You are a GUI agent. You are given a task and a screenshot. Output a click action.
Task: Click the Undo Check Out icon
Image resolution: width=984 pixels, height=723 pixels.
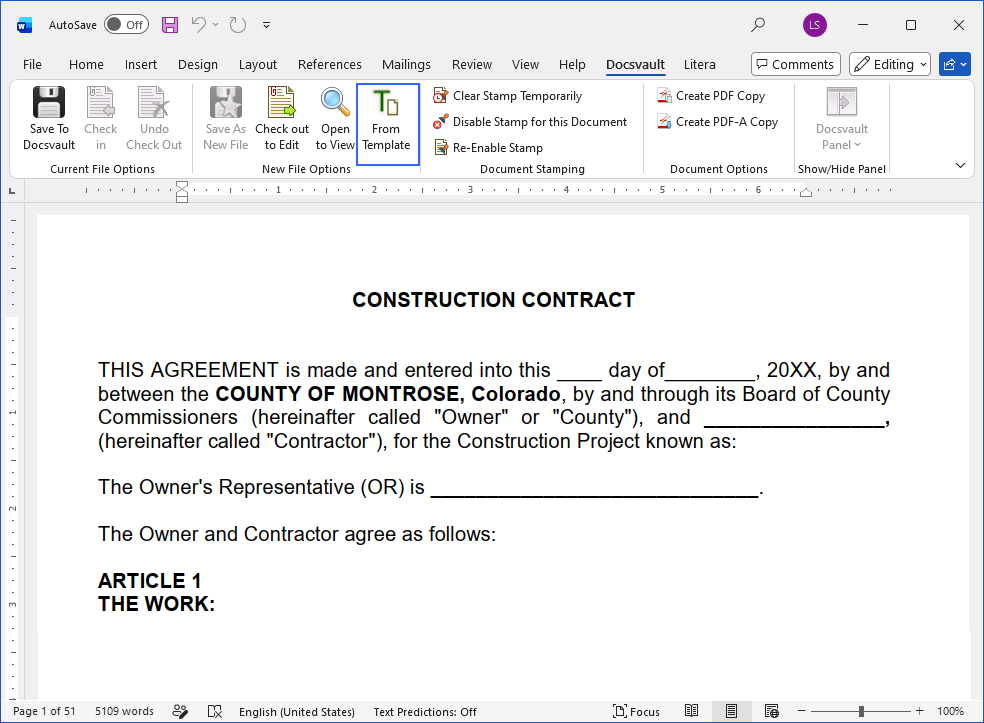[x=154, y=102]
